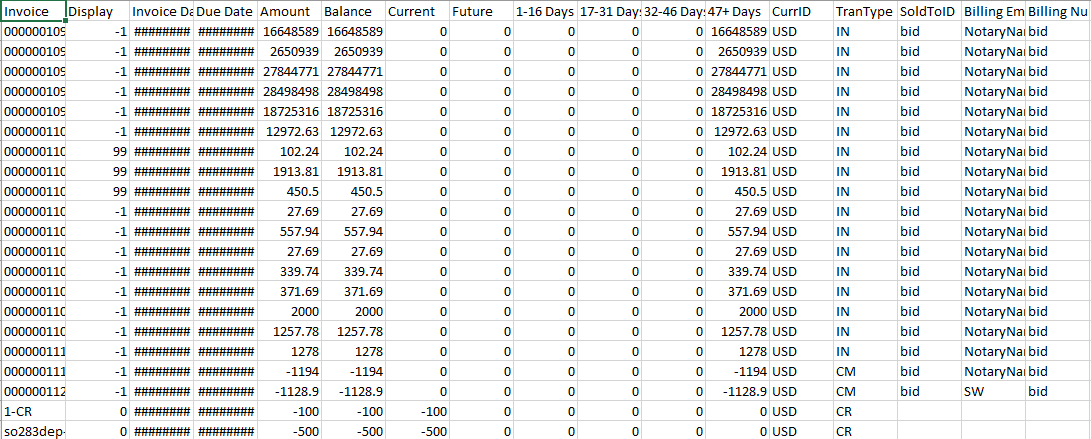Click the 1-CR invoice cell
This screenshot has height=439, width=1091.
click(33, 411)
